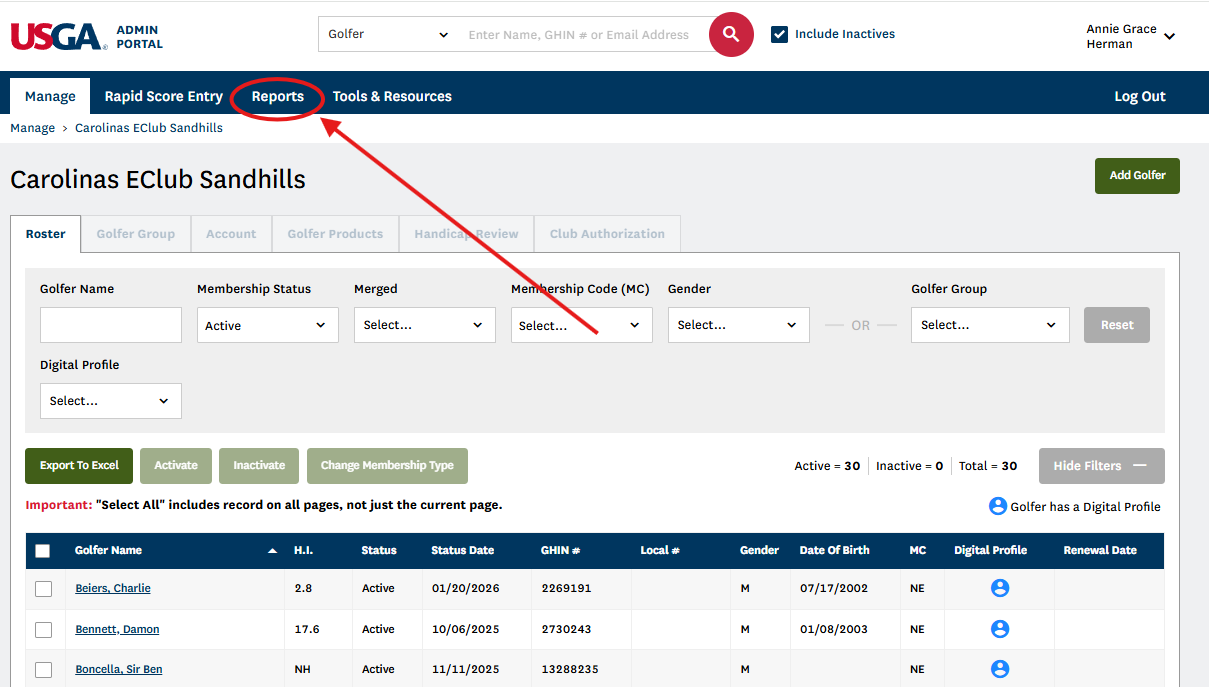
Task: Open the Annie Grace Herman account chevron
Action: click(1169, 37)
